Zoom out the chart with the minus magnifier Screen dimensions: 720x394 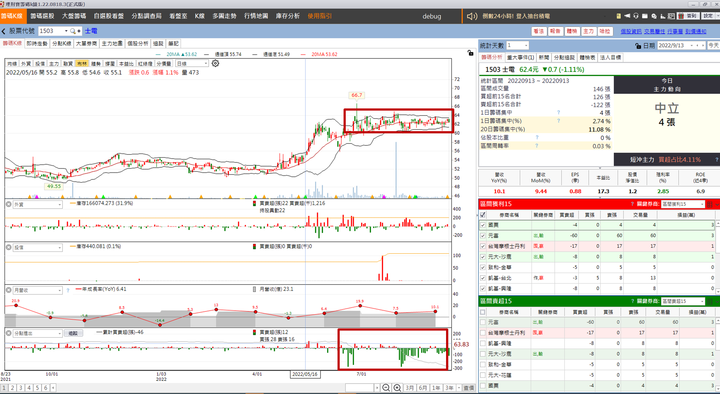coord(386,388)
